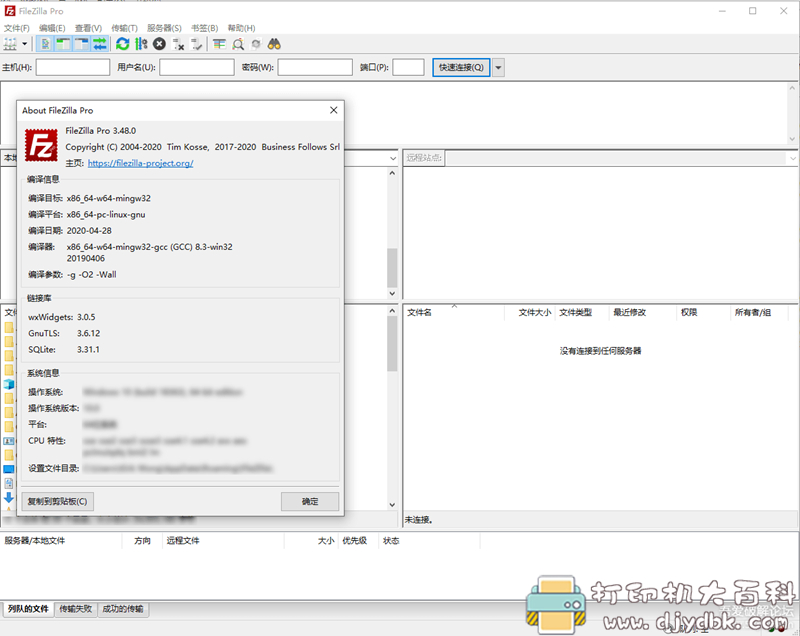Close the About FileZilla Pro dialog
This screenshot has height=636, width=800.
334,110
